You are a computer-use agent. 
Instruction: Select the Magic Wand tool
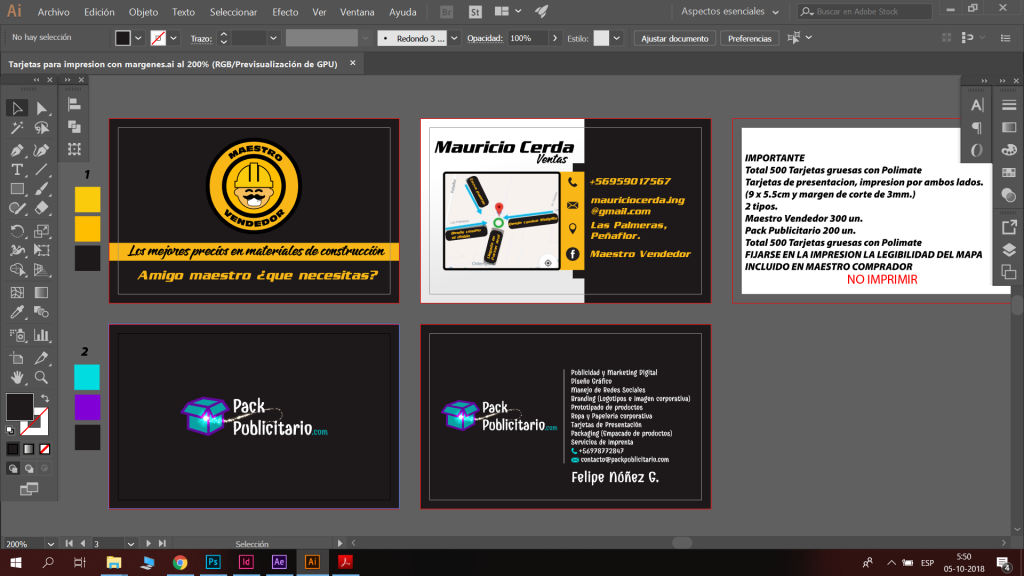17,128
